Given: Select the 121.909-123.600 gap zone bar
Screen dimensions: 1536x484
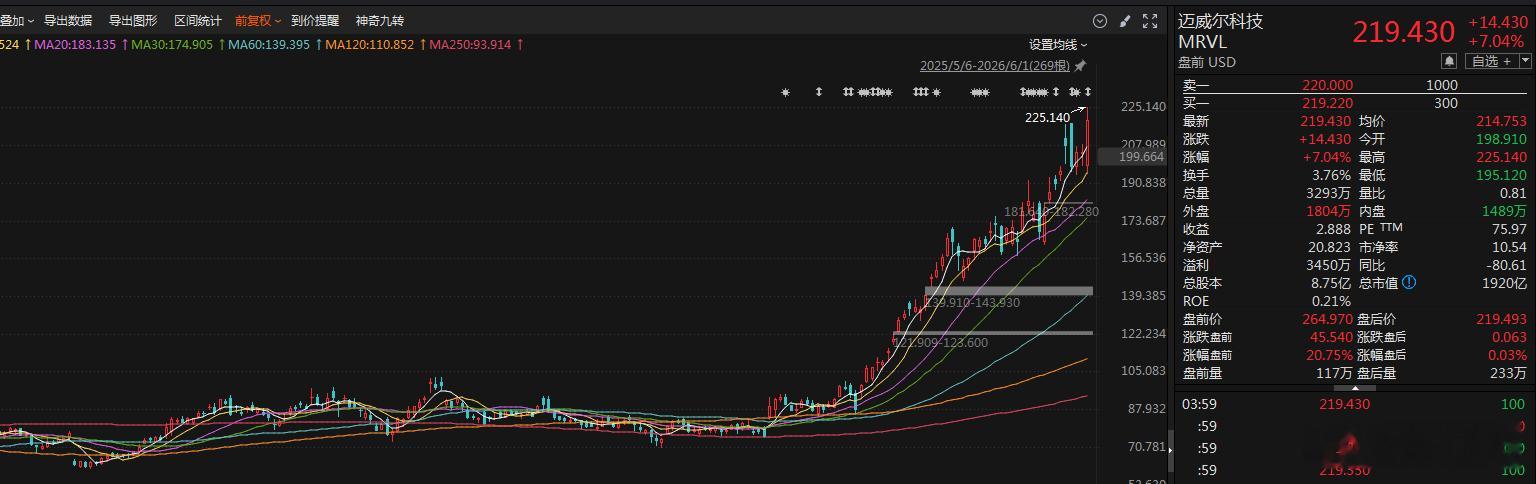Looking at the screenshot, I should click(x=992, y=332).
